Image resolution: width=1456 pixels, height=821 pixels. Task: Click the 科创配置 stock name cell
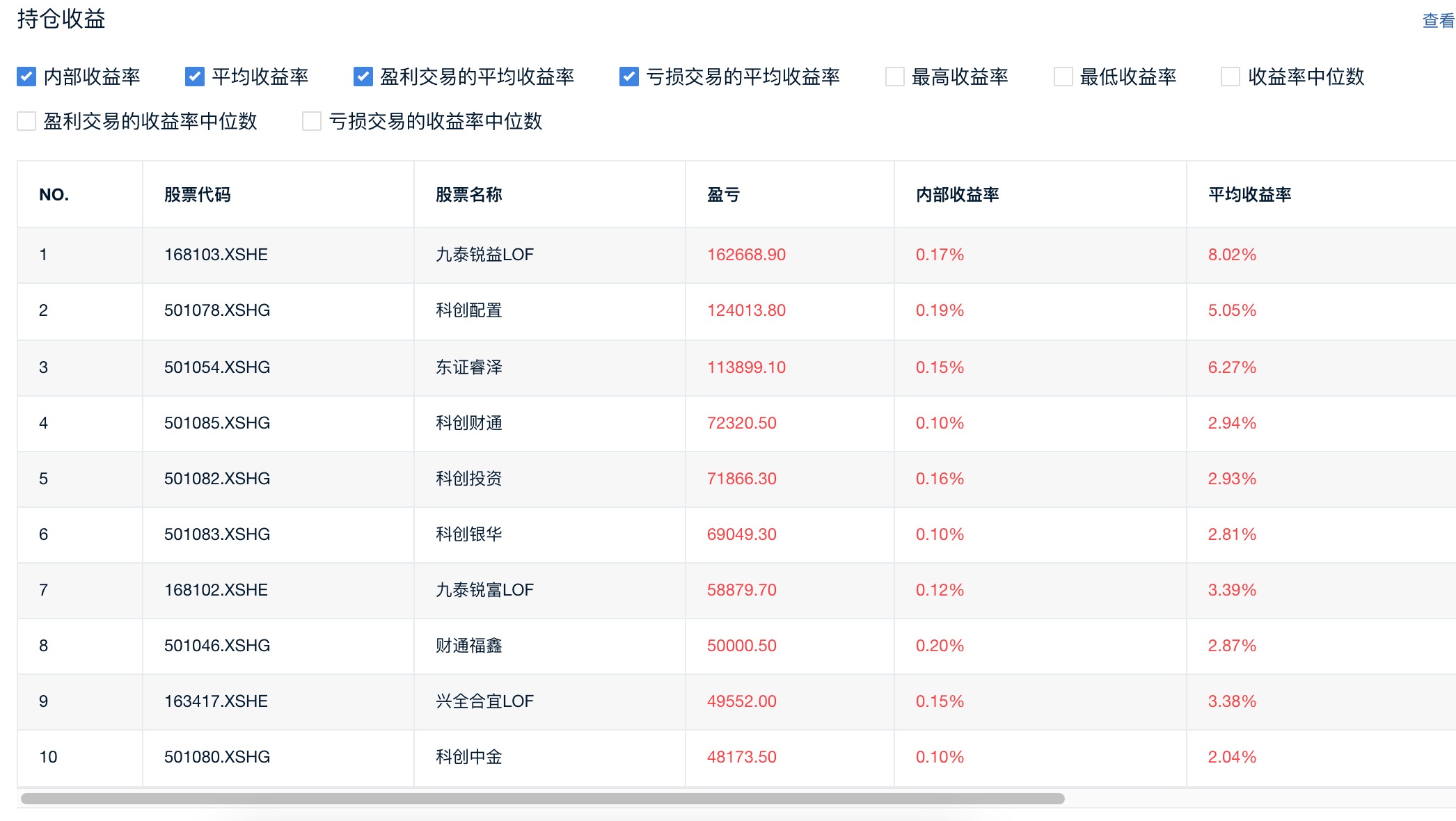(x=469, y=310)
